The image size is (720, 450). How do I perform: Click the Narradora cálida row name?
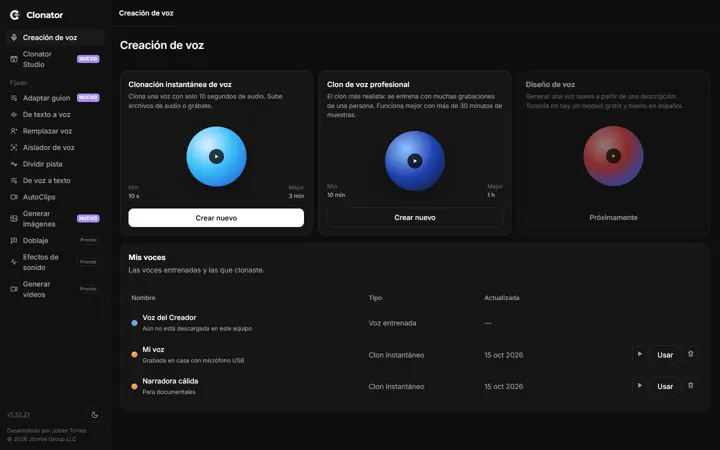[x=170, y=381]
